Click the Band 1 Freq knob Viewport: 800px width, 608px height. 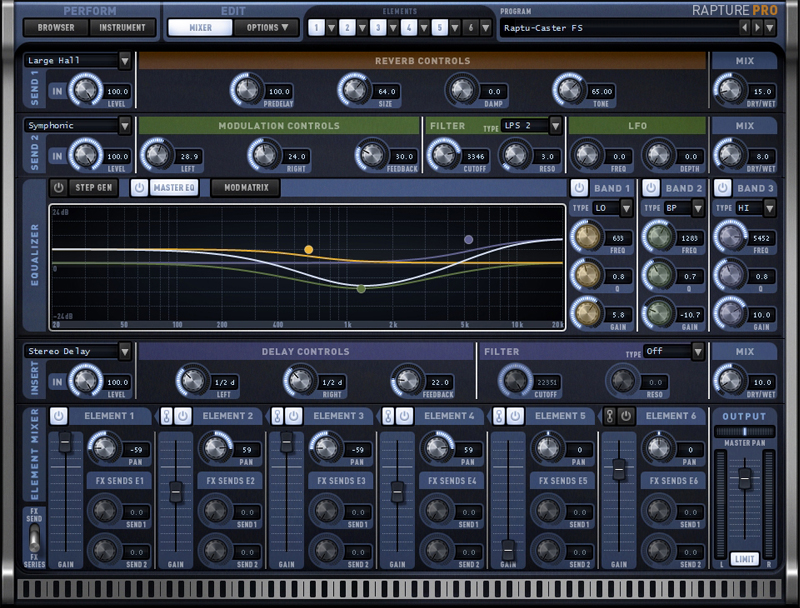[x=584, y=237]
